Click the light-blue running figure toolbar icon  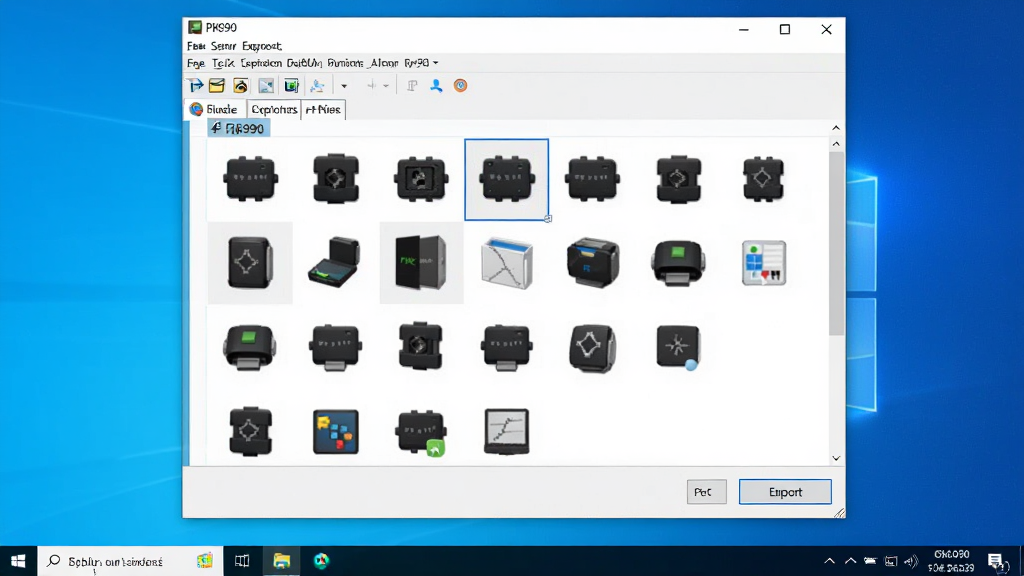(x=317, y=86)
